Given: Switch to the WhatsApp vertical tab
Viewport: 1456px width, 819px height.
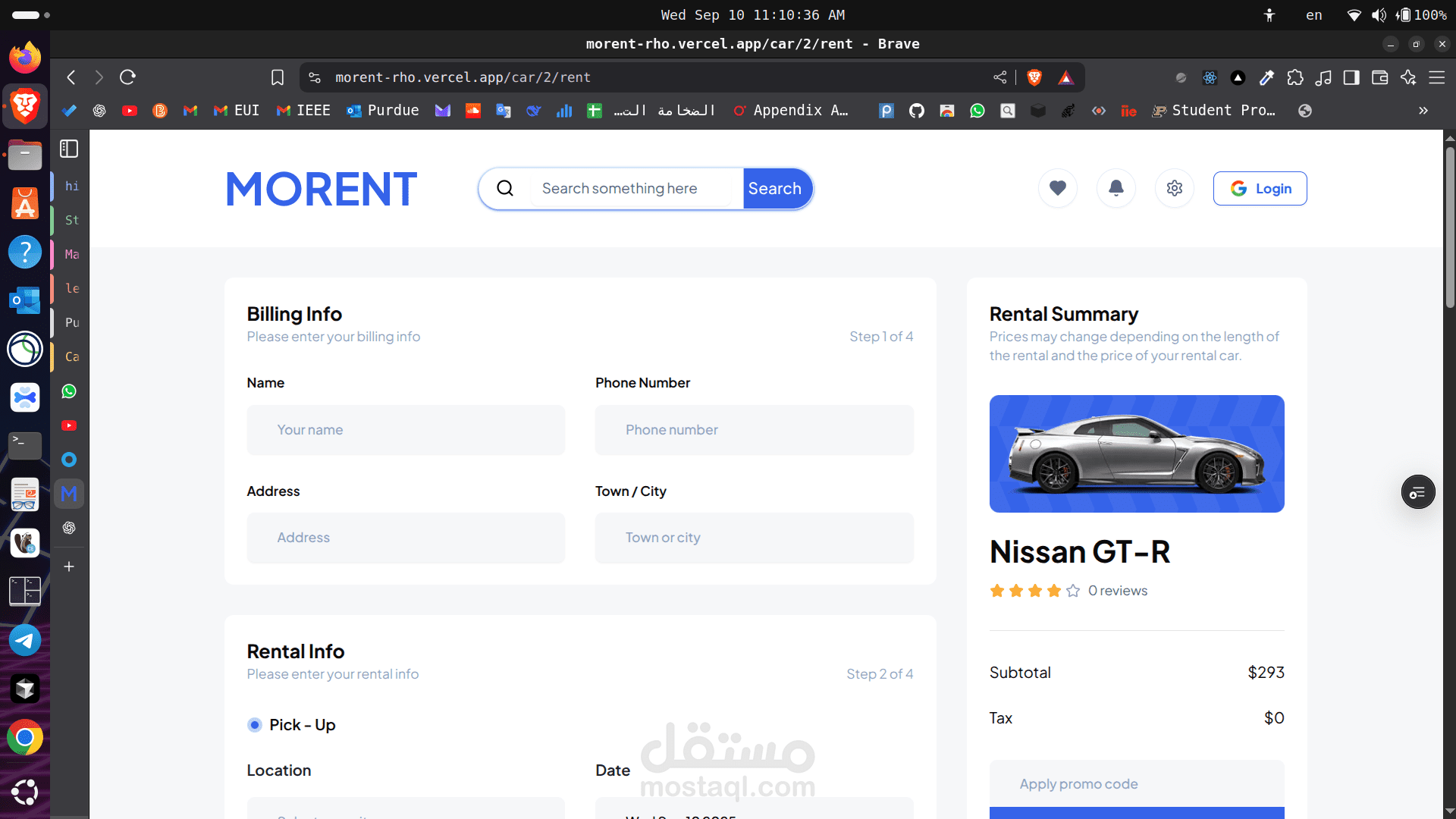Looking at the screenshot, I should [69, 391].
